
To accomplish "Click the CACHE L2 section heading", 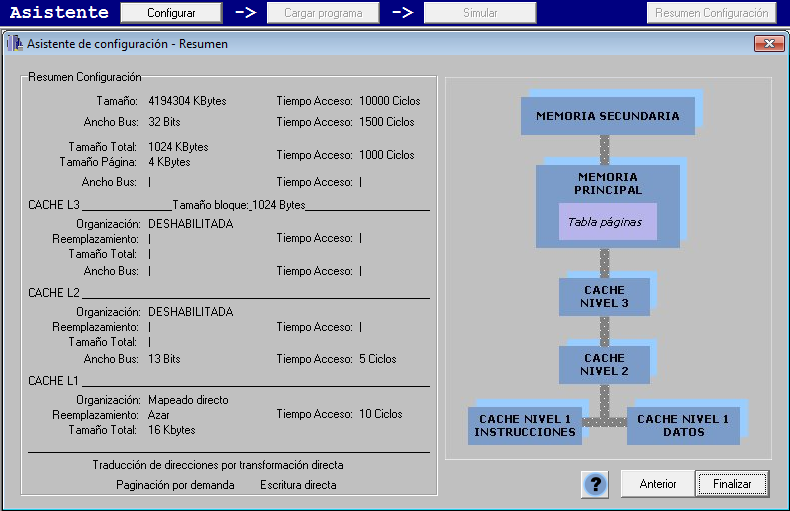I will [54, 293].
